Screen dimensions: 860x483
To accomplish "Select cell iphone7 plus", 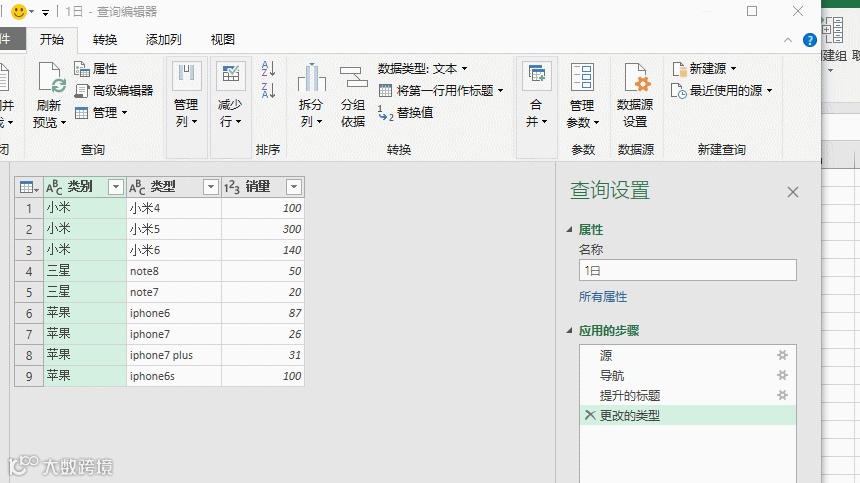I will coord(174,355).
